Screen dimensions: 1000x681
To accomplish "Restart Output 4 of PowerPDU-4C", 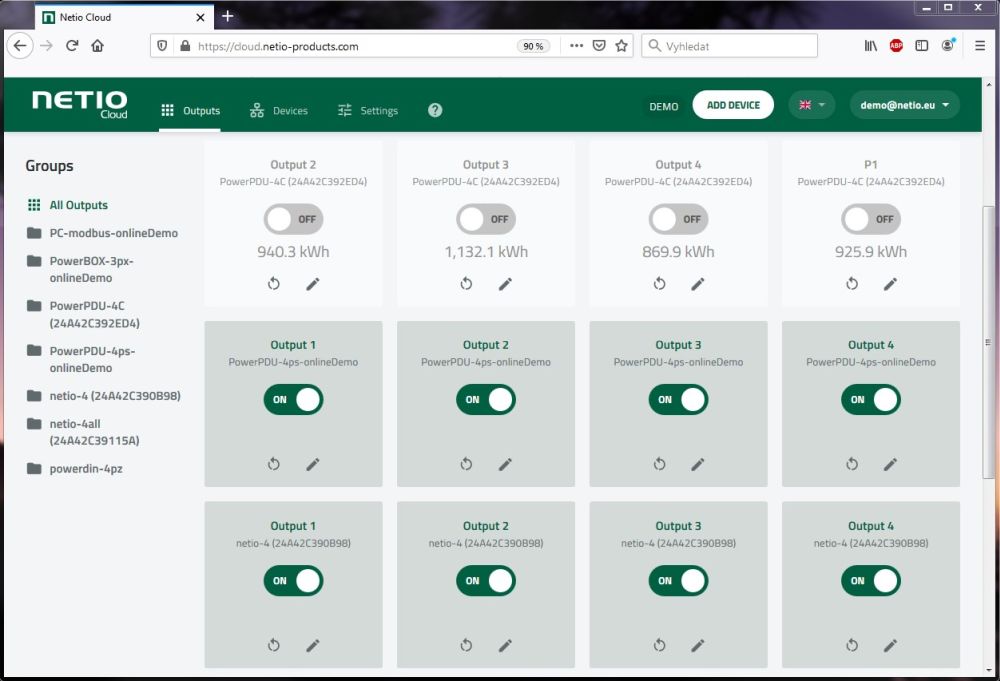I will [659, 284].
